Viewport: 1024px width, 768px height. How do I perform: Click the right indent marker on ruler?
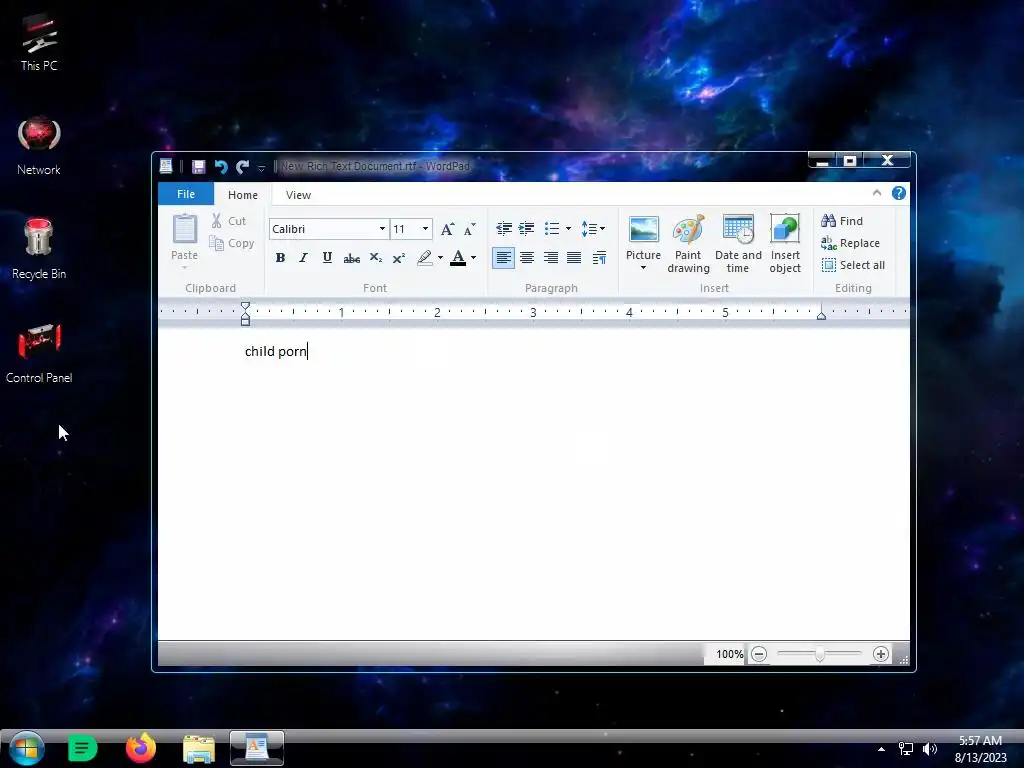[x=822, y=315]
